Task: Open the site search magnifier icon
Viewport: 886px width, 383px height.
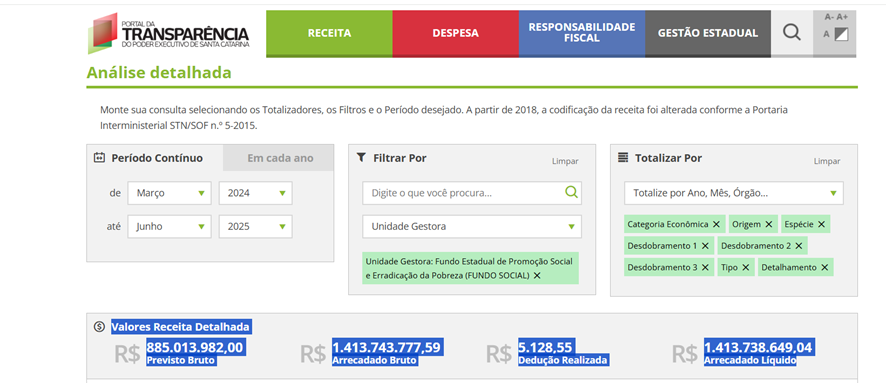Action: 792,33
